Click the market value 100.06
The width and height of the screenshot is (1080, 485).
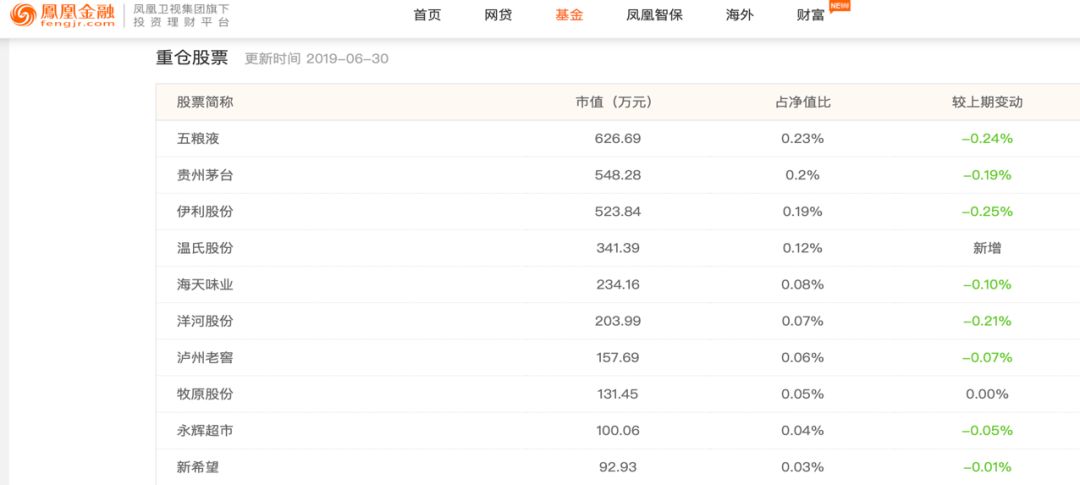[618, 431]
